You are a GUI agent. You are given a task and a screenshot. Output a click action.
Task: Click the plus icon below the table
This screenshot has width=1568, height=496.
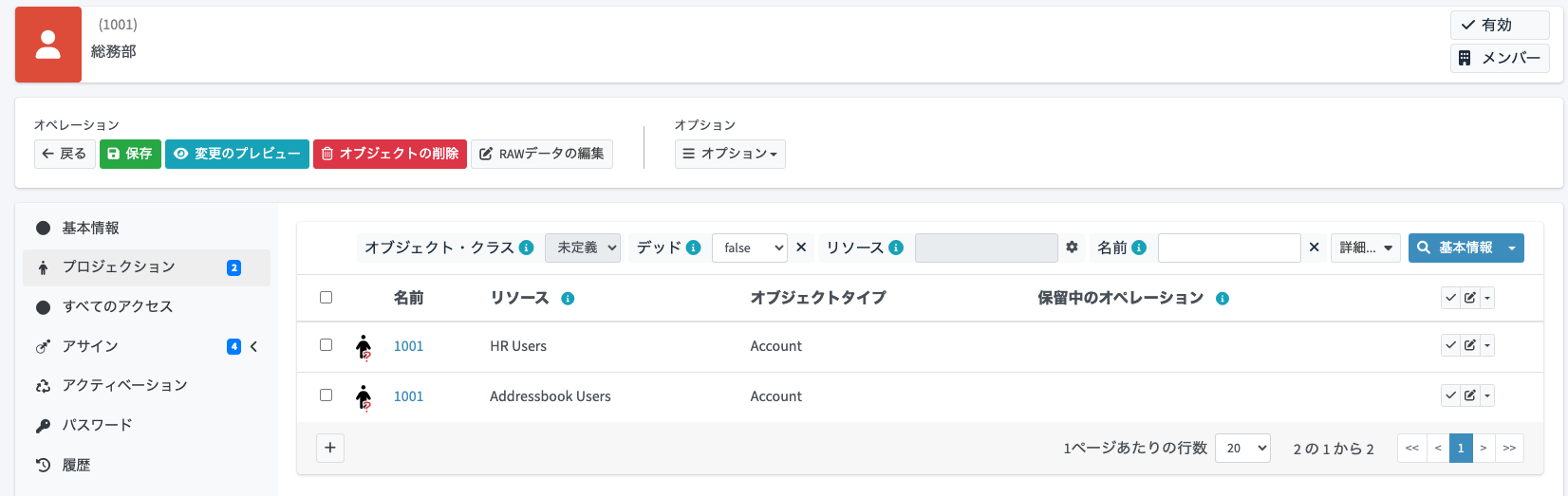[x=329, y=448]
